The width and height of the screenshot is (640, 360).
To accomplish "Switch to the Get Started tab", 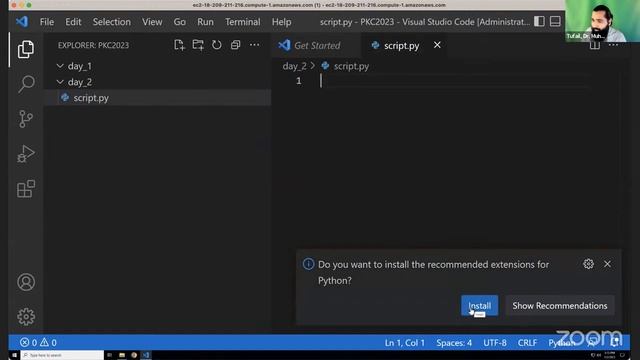I will [316, 45].
